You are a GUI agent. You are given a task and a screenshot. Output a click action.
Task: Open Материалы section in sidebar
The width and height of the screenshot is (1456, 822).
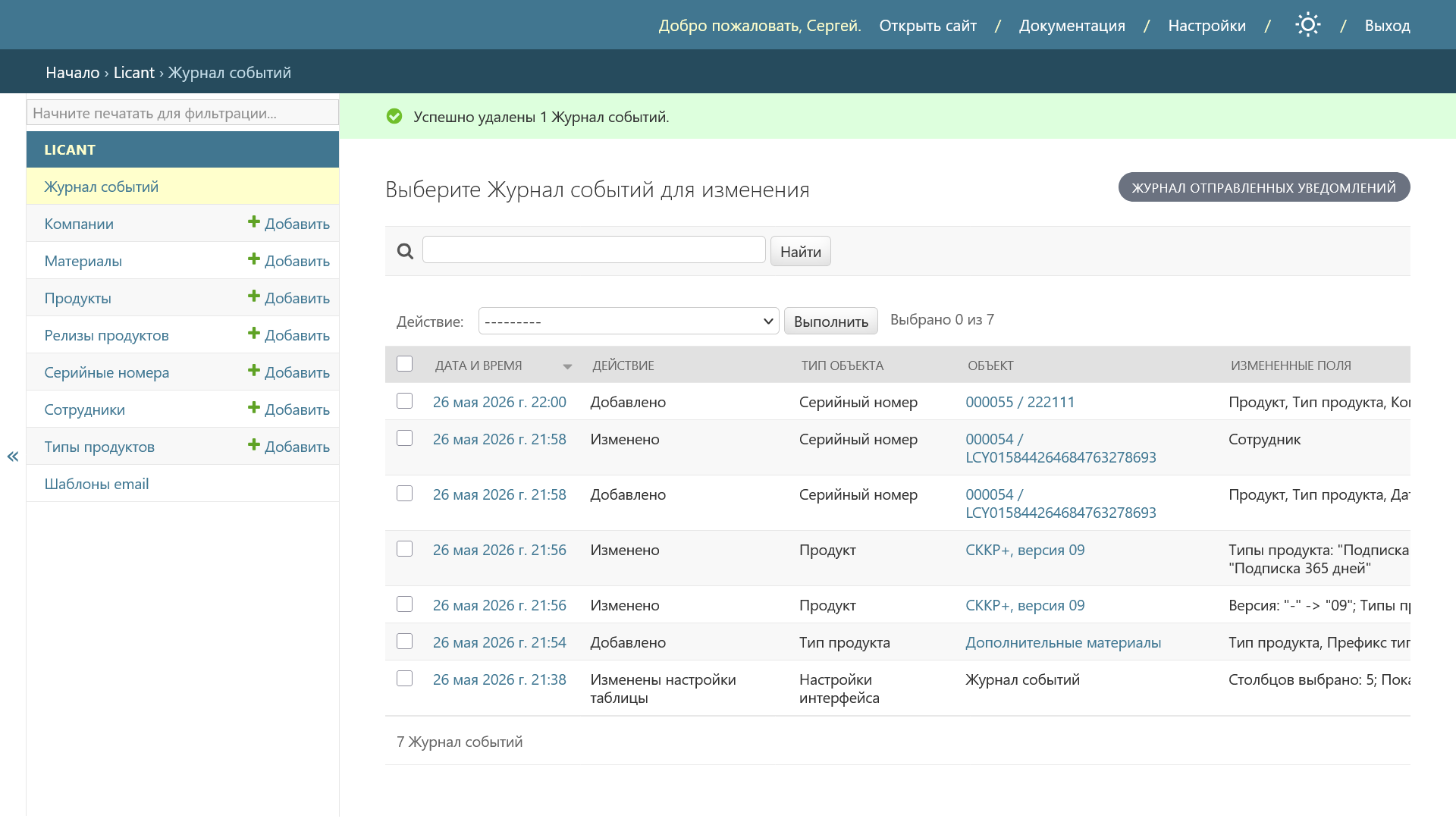(83, 261)
